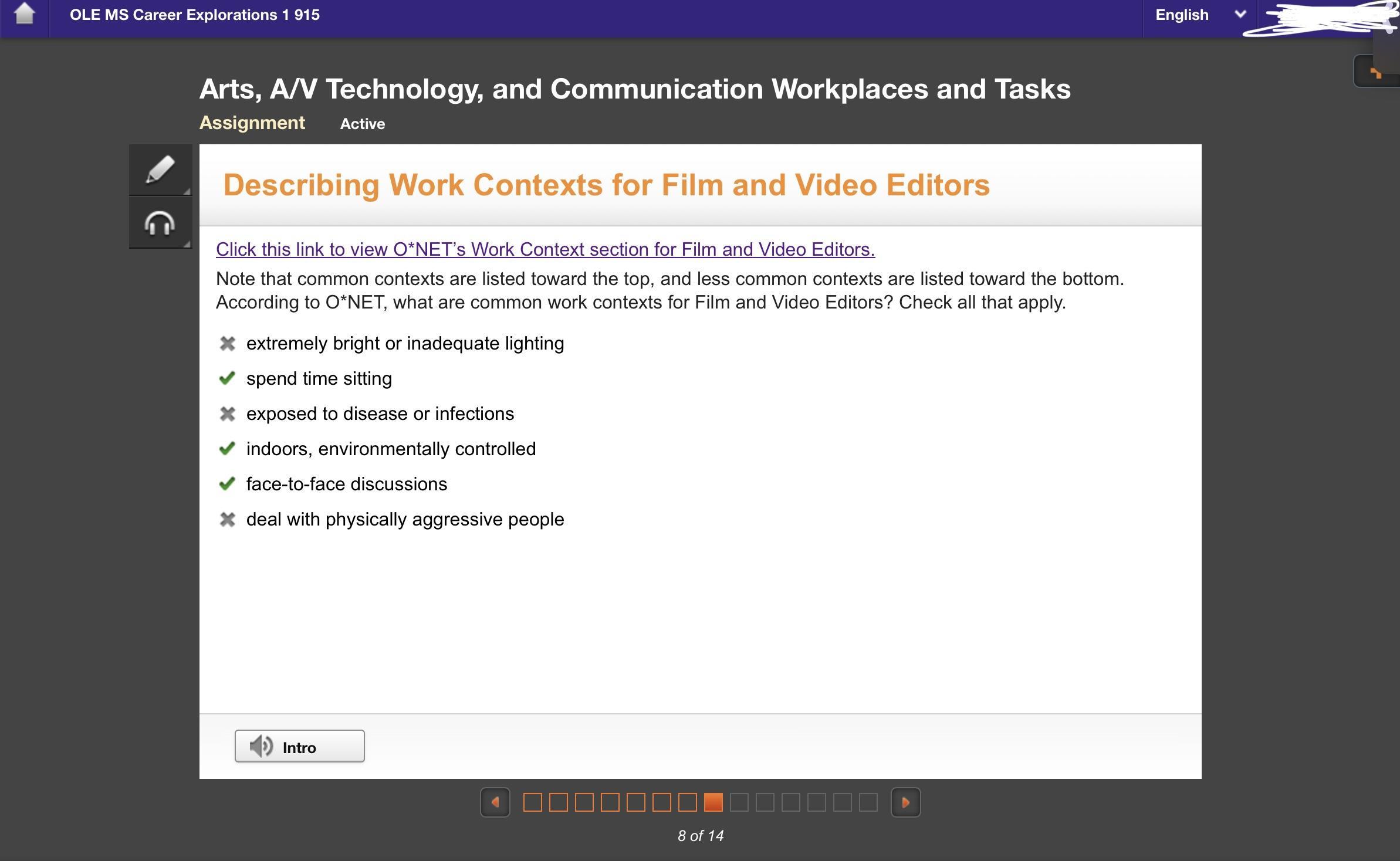This screenshot has height=861, width=1400.
Task: Click the home icon in header
Action: 24,14
